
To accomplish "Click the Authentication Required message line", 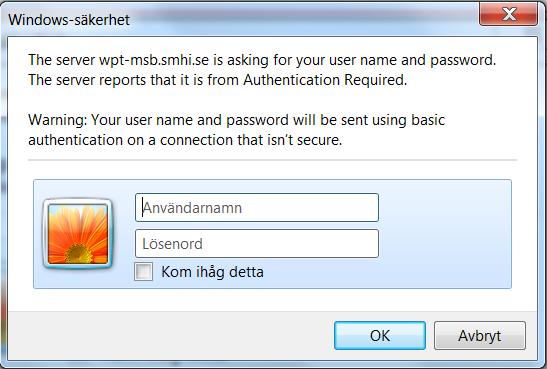I will click(217, 80).
